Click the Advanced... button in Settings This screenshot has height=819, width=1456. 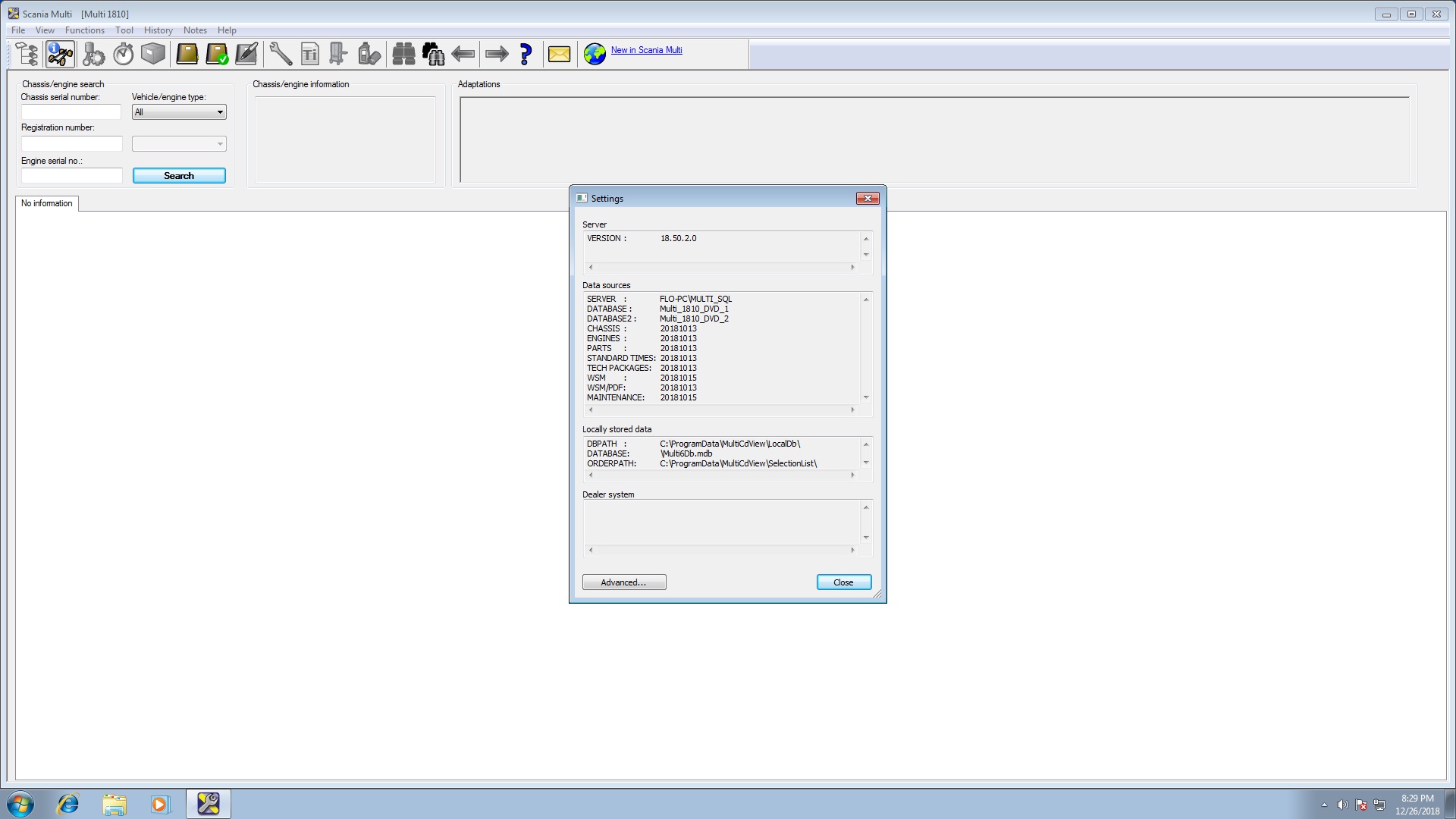pos(623,582)
